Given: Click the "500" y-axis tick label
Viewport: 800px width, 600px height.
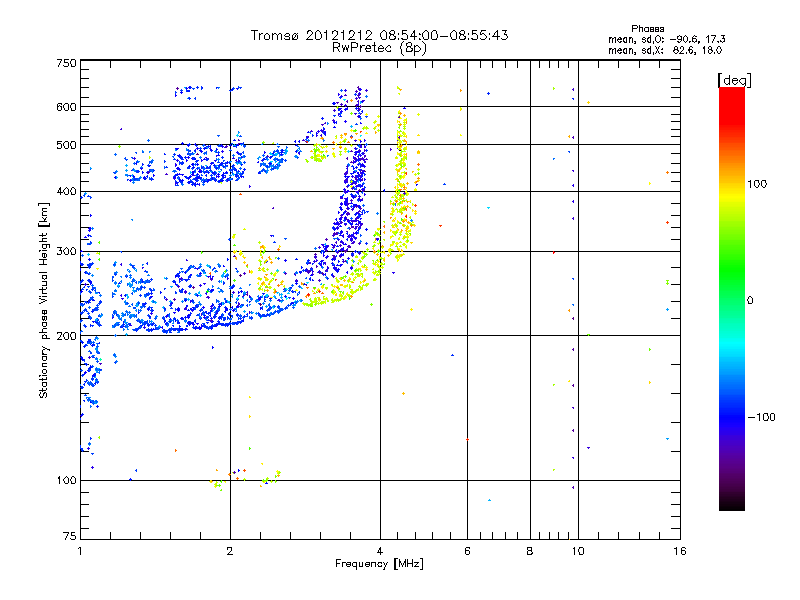Looking at the screenshot, I should (66, 145).
